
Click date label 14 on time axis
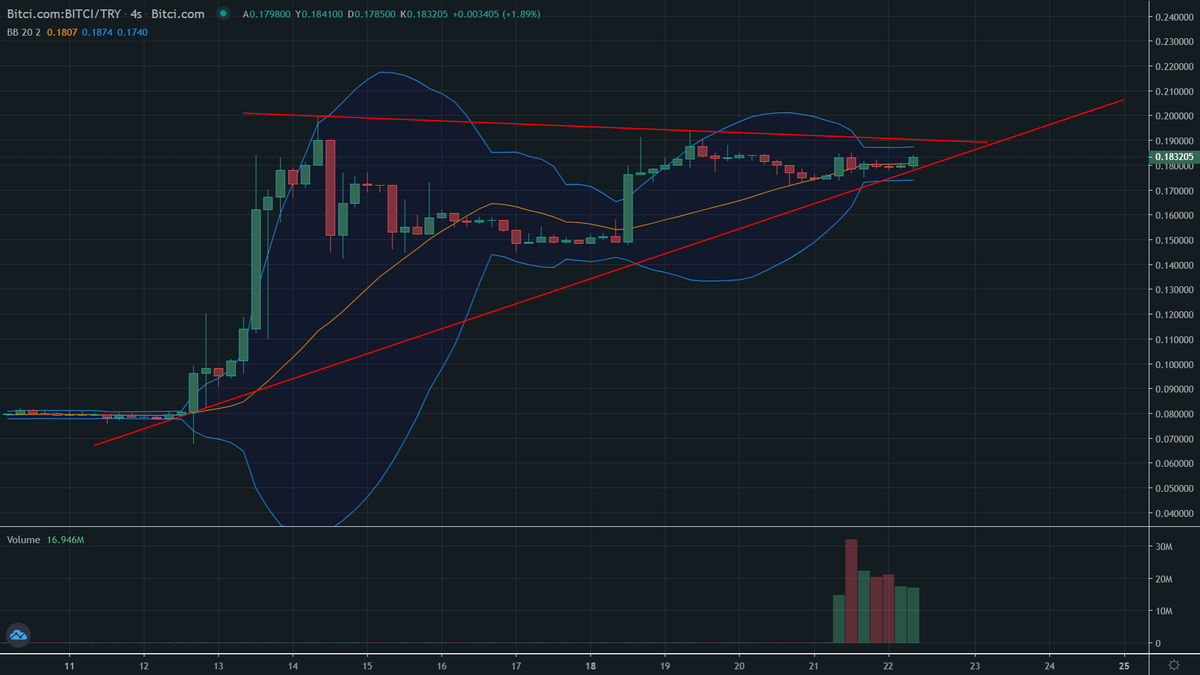click(x=293, y=665)
